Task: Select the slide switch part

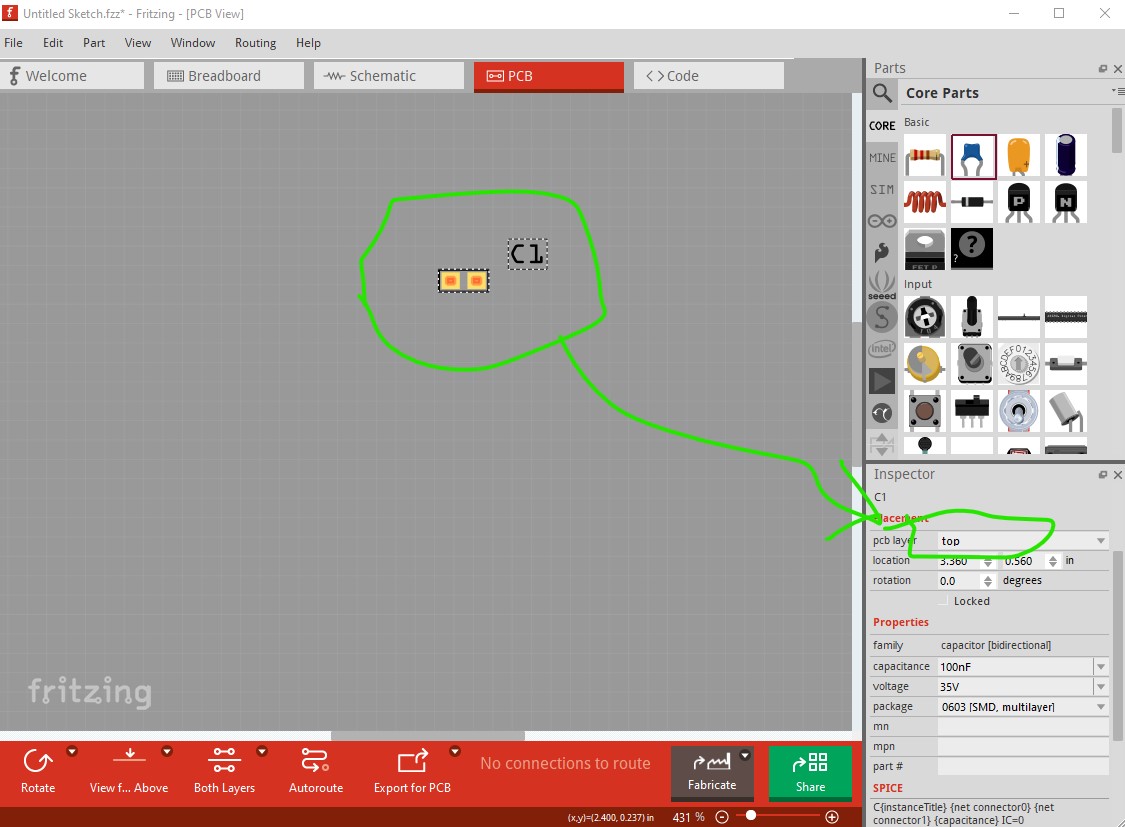Action: click(972, 411)
